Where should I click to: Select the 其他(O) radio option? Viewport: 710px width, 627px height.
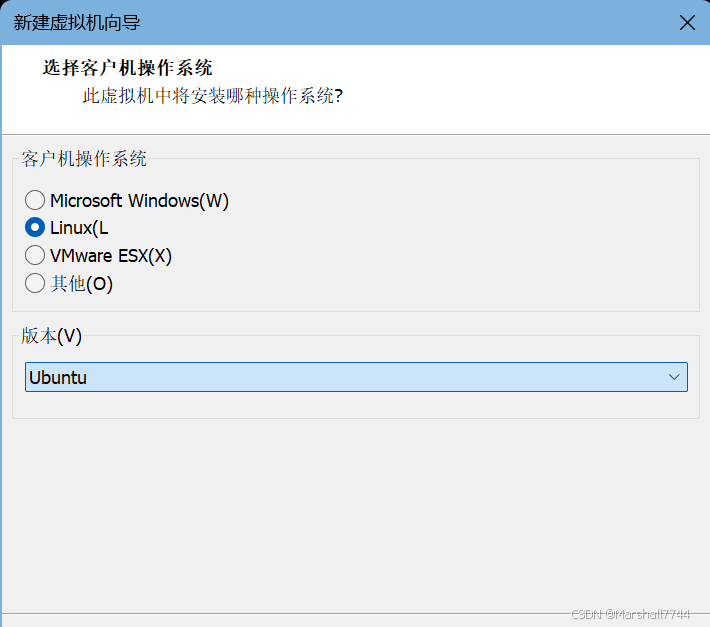pyautogui.click(x=35, y=283)
